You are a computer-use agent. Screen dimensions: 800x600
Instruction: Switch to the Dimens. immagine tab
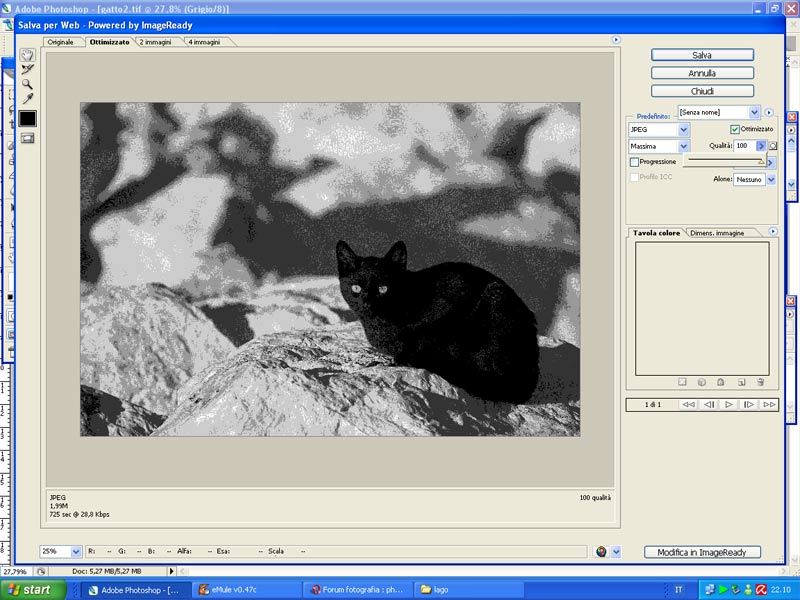(x=717, y=233)
